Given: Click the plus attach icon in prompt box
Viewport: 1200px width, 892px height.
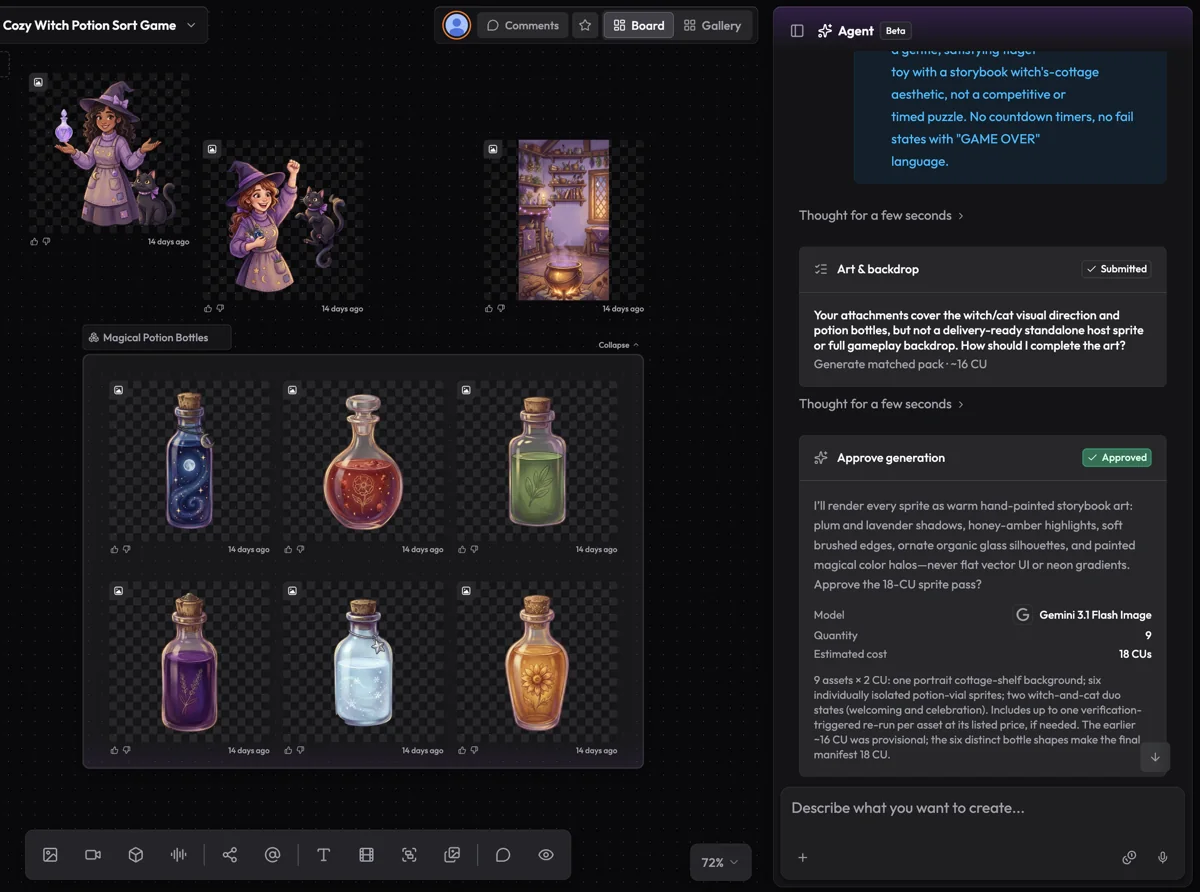Looking at the screenshot, I should [802, 857].
